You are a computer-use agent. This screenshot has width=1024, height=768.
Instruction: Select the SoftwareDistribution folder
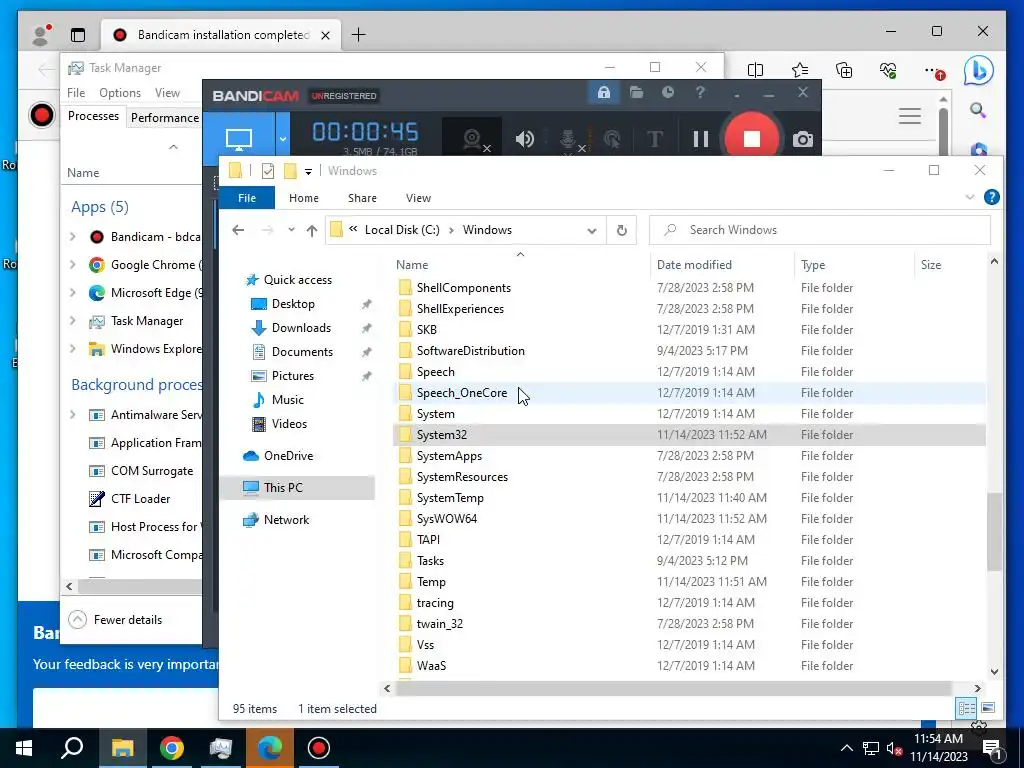[x=689, y=351]
